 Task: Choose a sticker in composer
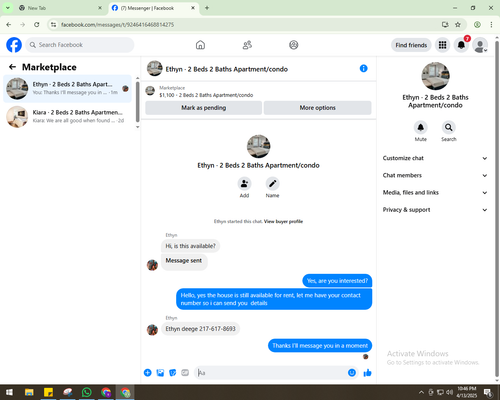pyautogui.click(x=173, y=373)
